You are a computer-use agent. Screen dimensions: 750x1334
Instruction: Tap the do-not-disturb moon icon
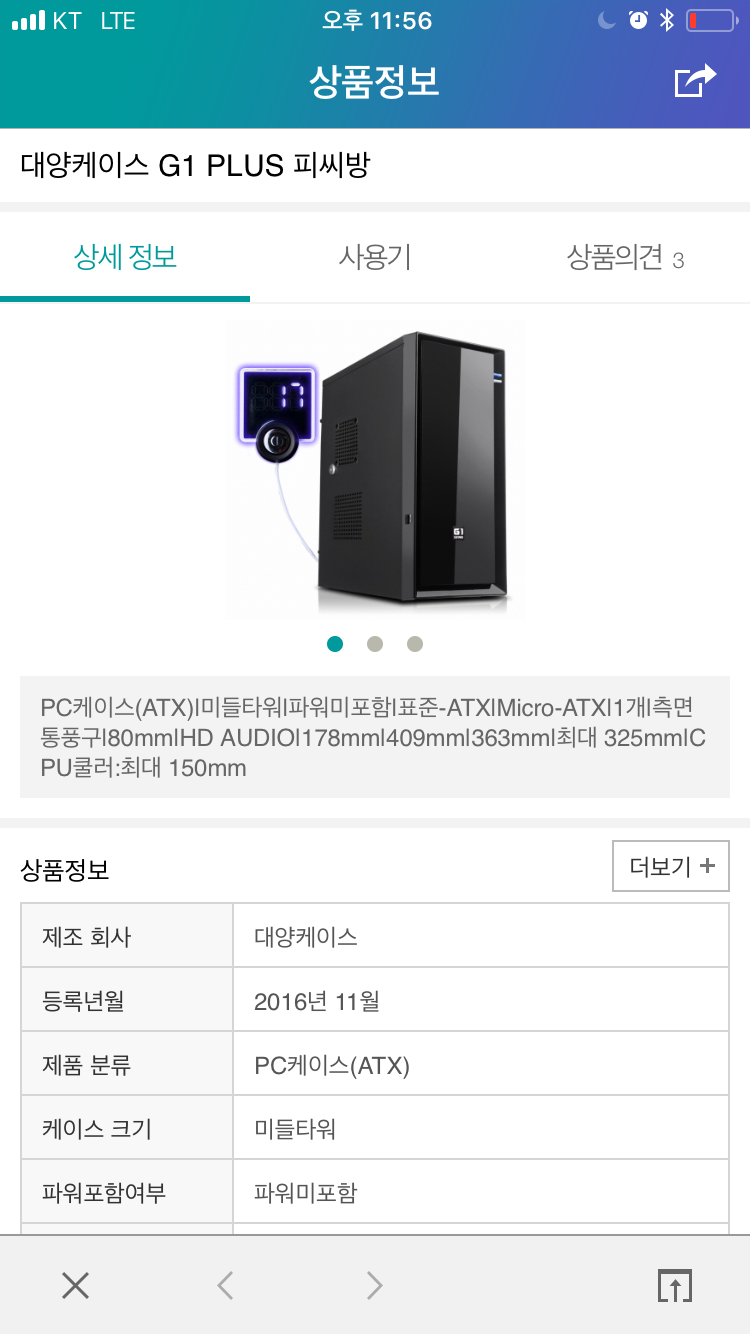[x=607, y=21]
